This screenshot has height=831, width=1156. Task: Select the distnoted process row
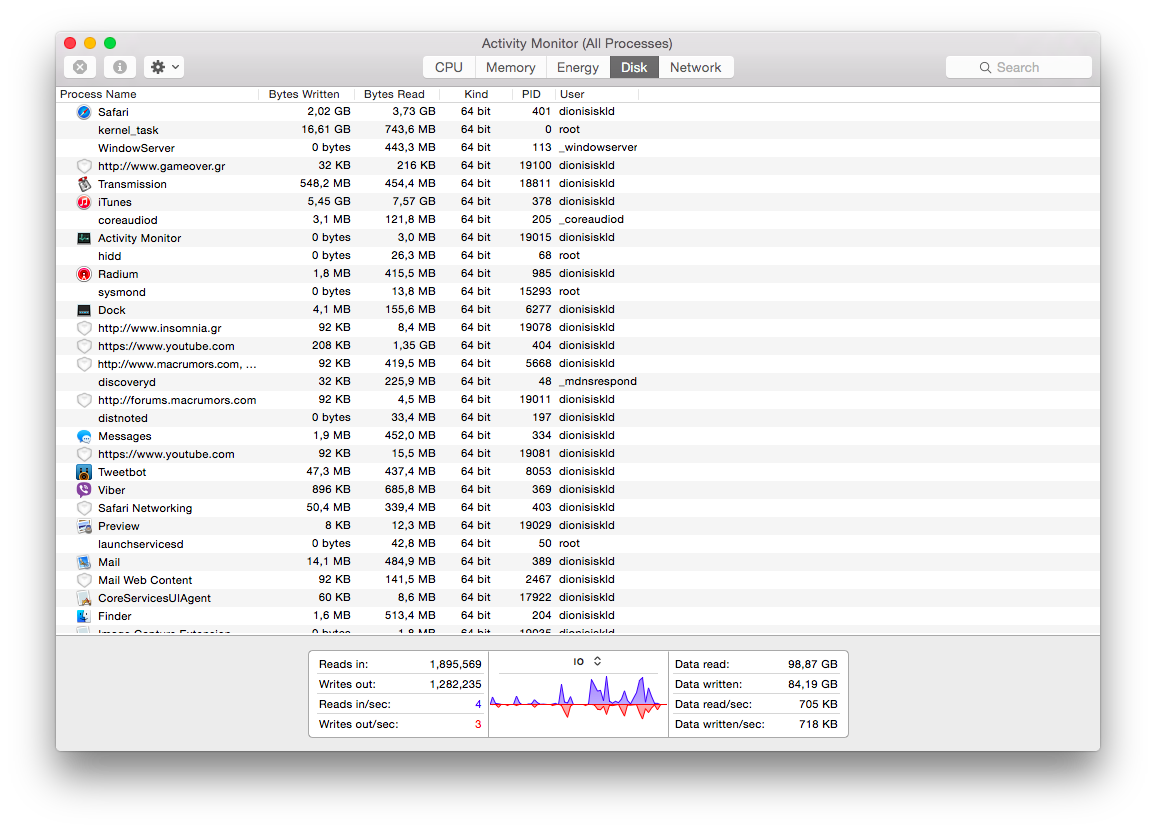point(578,418)
